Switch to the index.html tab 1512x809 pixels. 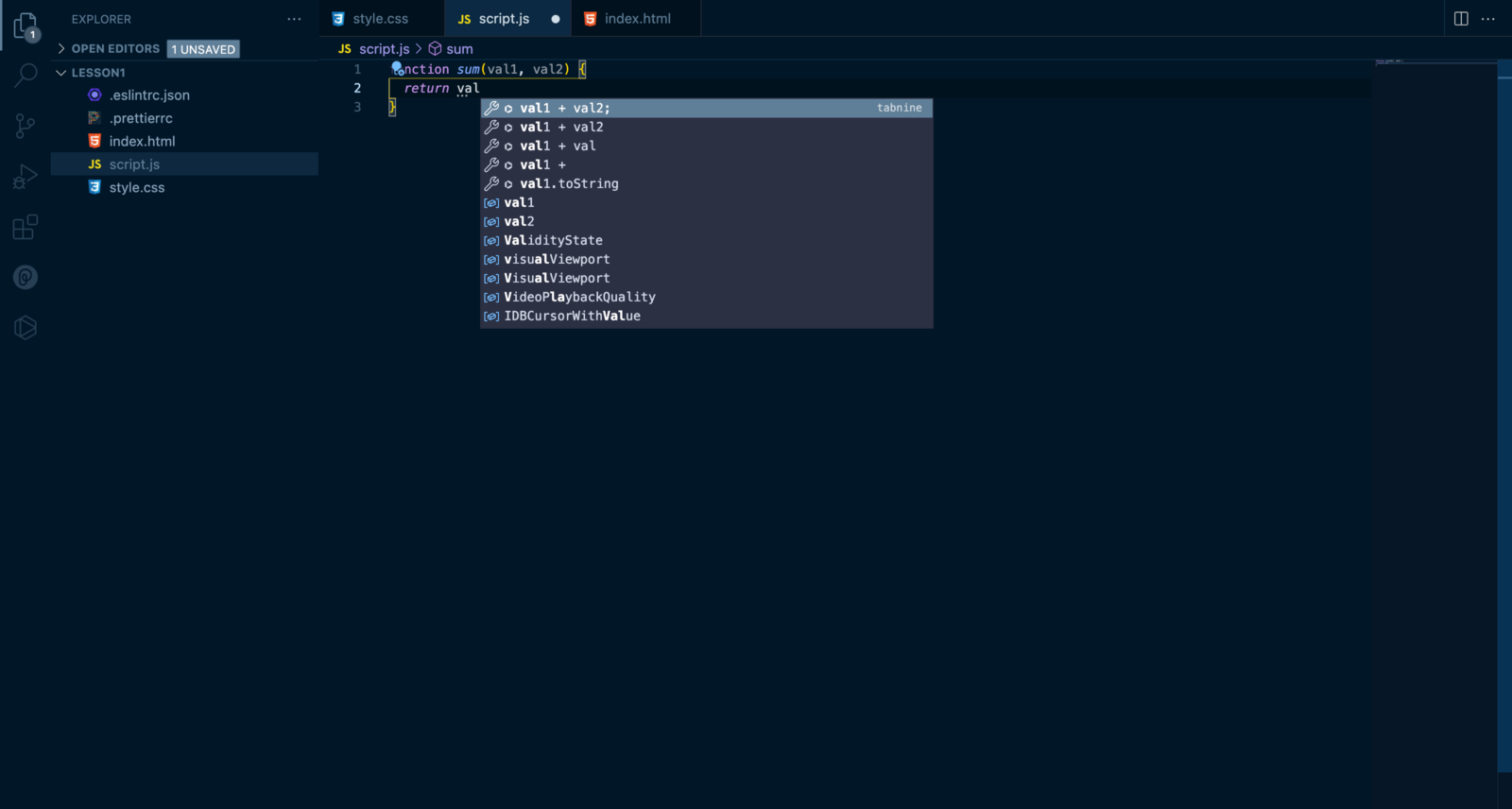pos(637,19)
